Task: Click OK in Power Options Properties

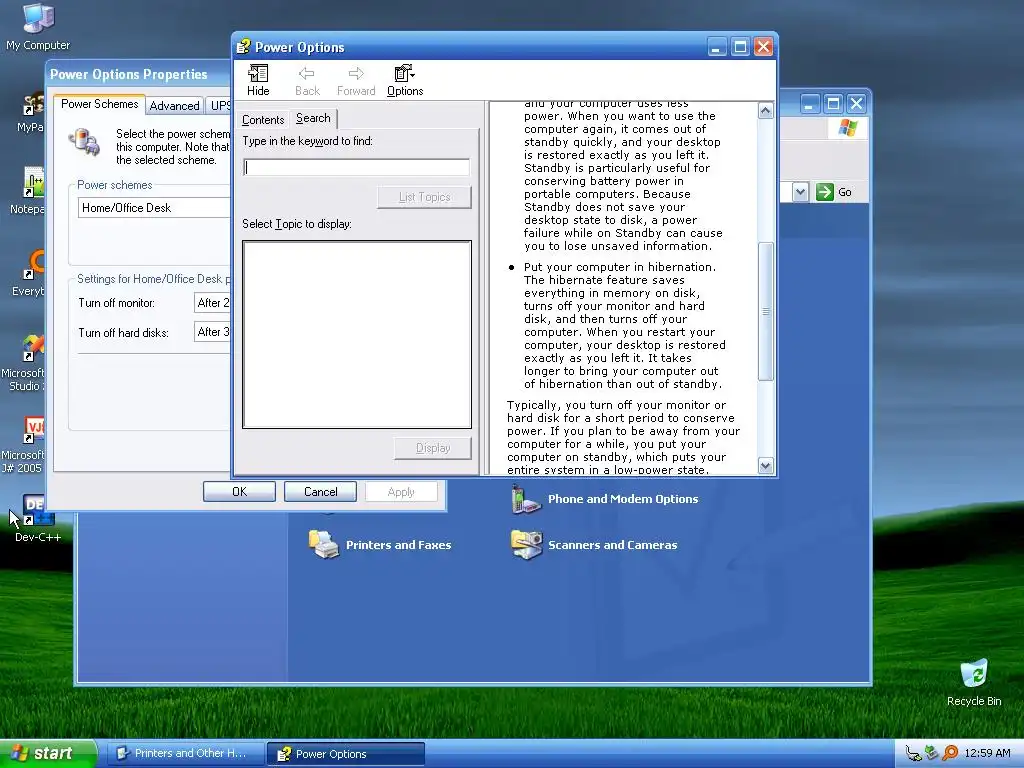Action: pyautogui.click(x=240, y=492)
